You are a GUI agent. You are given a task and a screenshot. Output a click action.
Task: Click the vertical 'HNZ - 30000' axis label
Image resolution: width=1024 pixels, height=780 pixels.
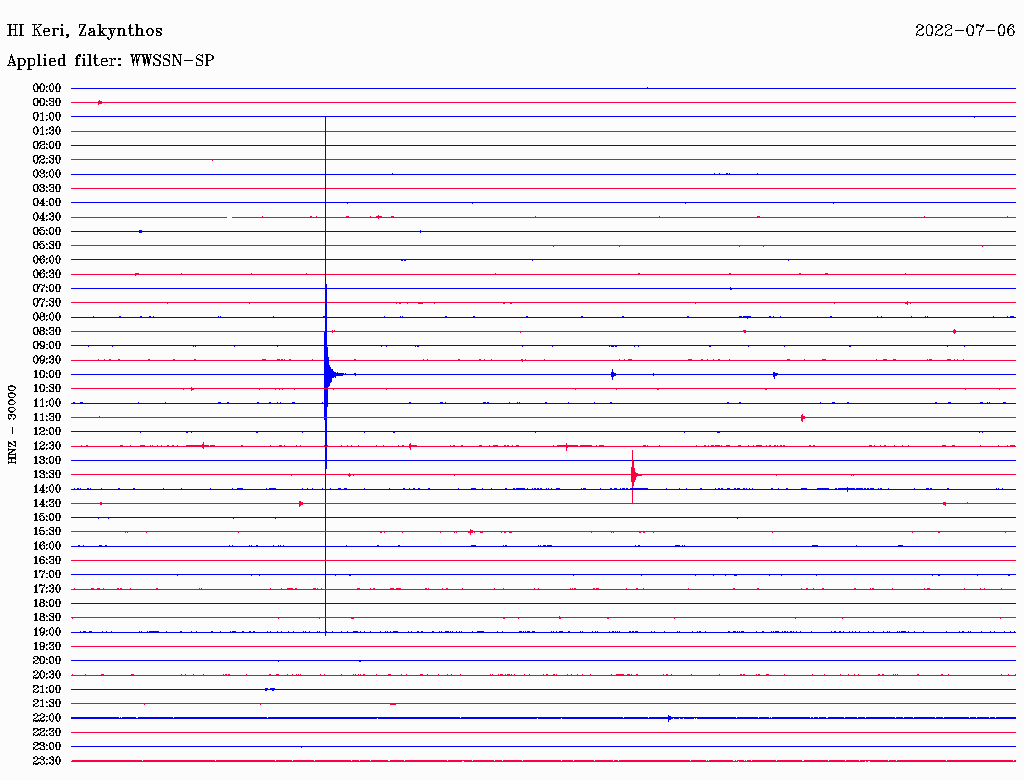click(x=12, y=424)
